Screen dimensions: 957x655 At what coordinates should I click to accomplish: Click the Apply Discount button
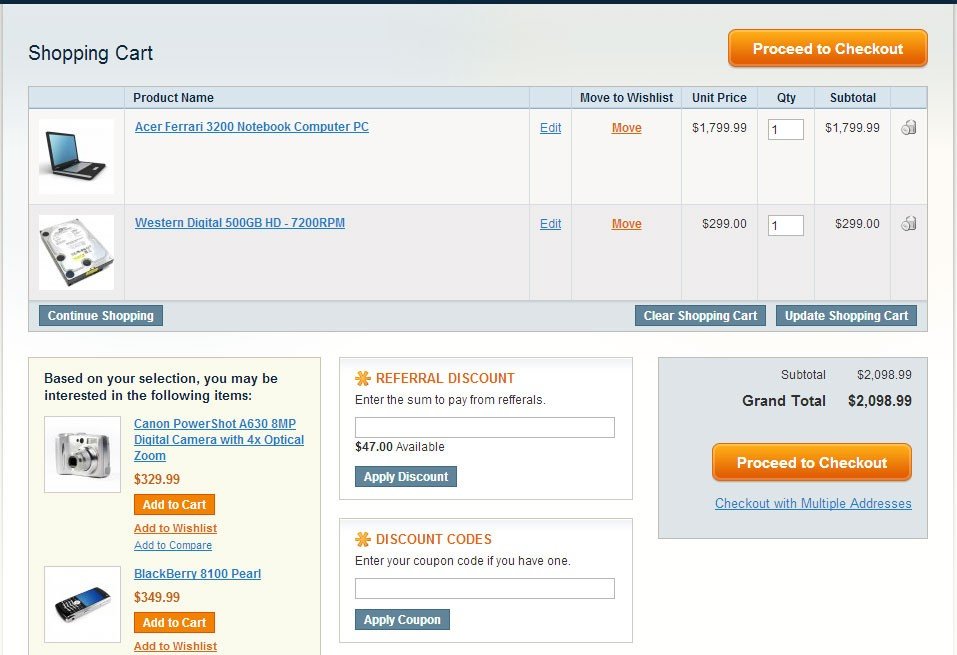click(x=406, y=476)
